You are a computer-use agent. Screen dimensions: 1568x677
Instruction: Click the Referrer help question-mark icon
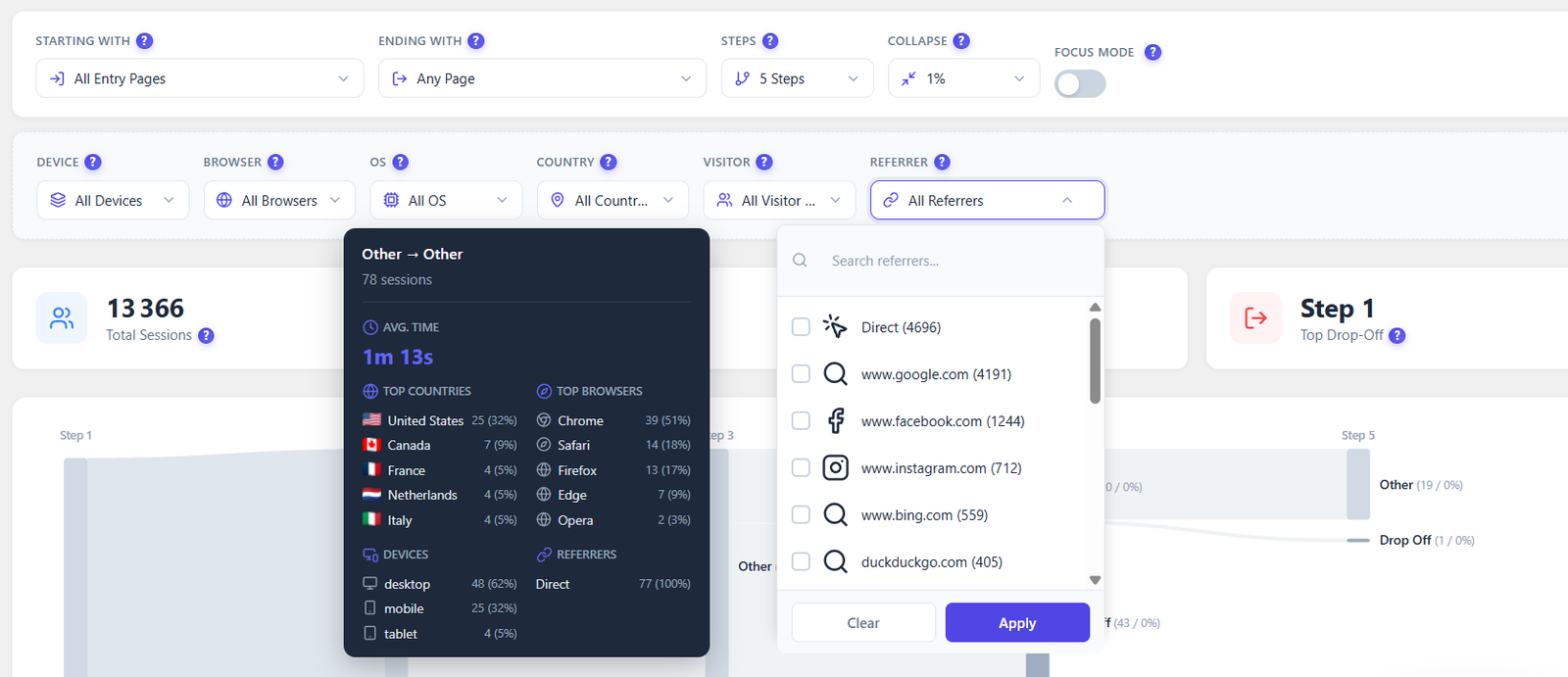point(942,163)
